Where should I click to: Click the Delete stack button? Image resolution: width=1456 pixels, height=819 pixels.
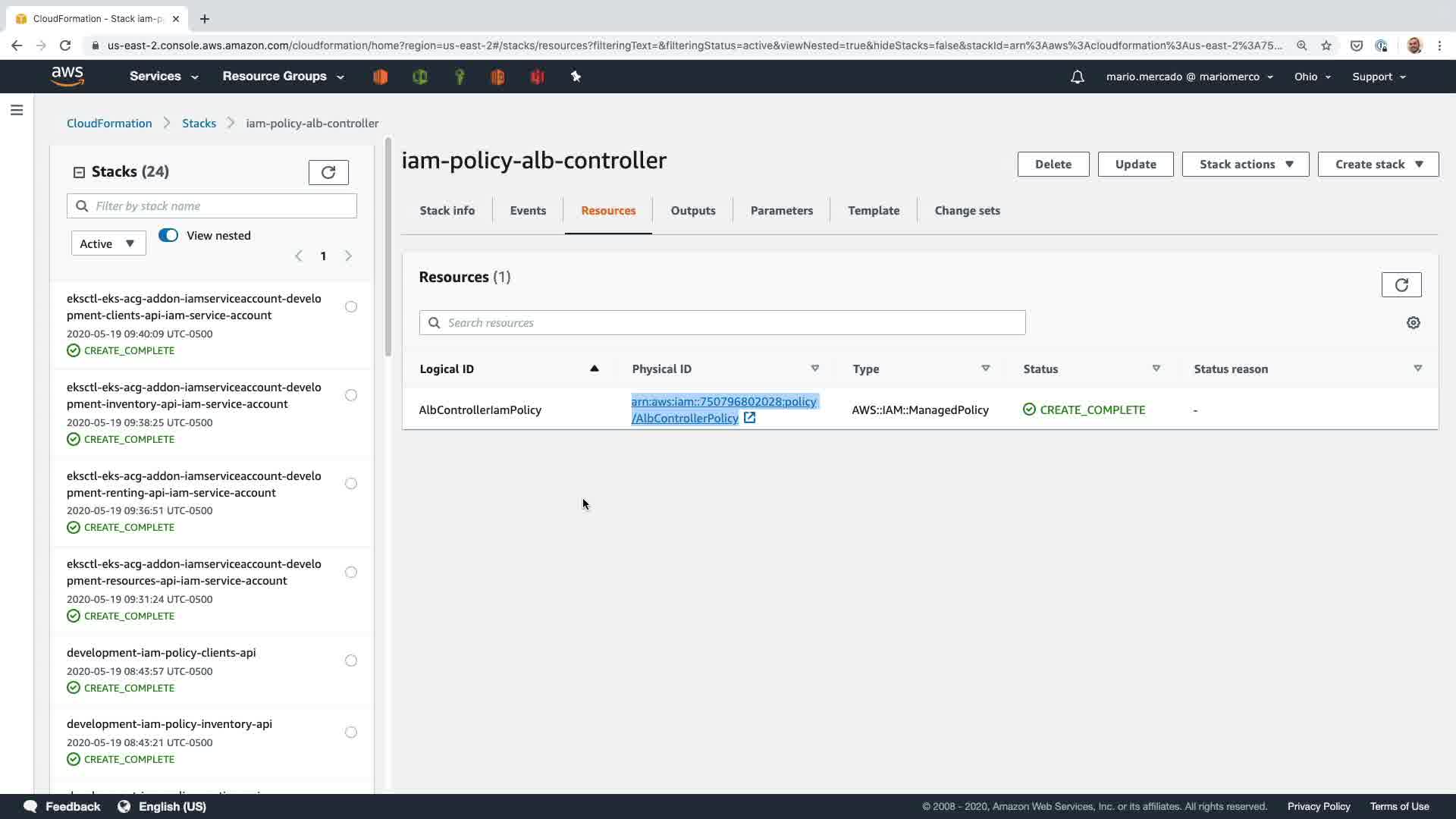[1053, 165]
